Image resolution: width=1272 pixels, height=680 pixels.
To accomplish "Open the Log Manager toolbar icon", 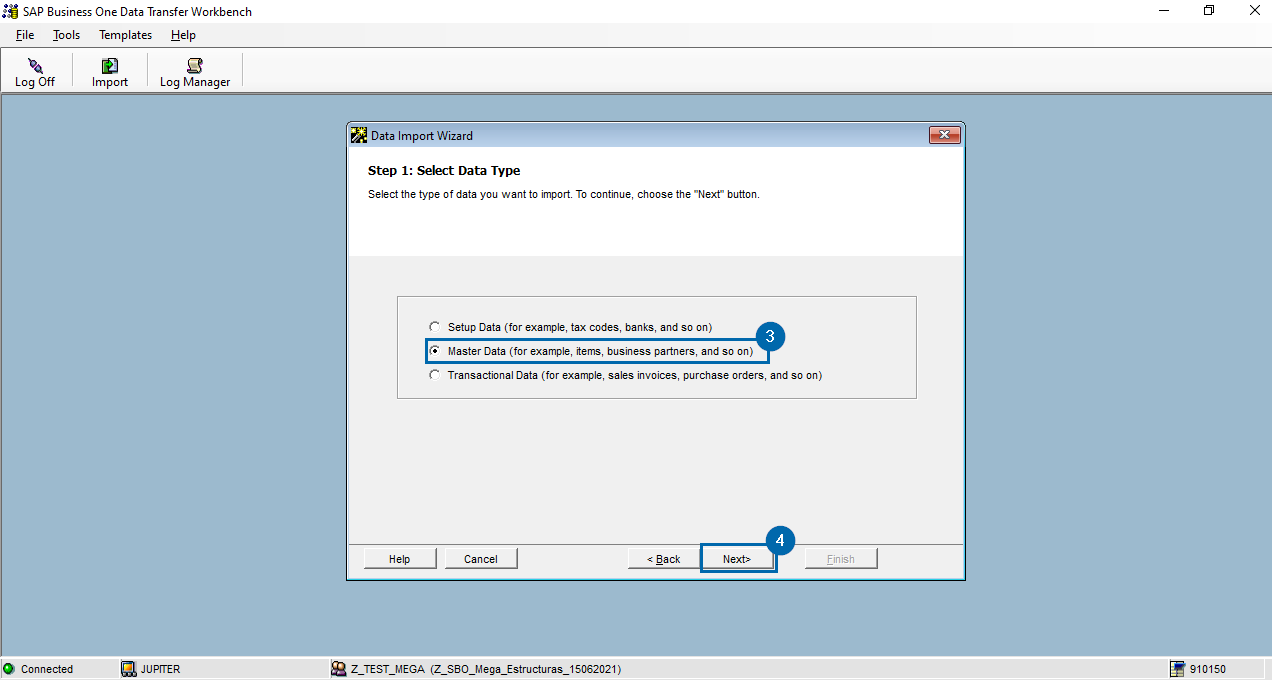I will point(195,66).
